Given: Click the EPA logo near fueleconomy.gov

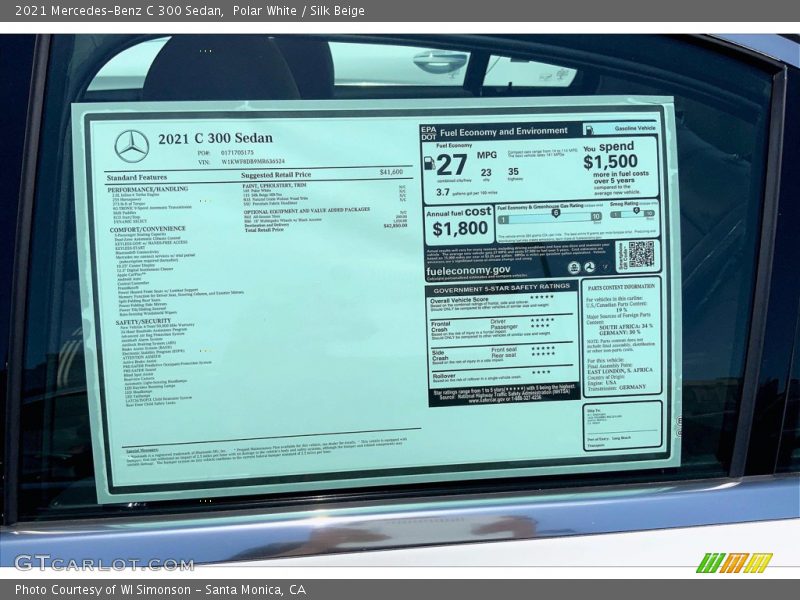Looking at the screenshot, I should coord(574,266).
